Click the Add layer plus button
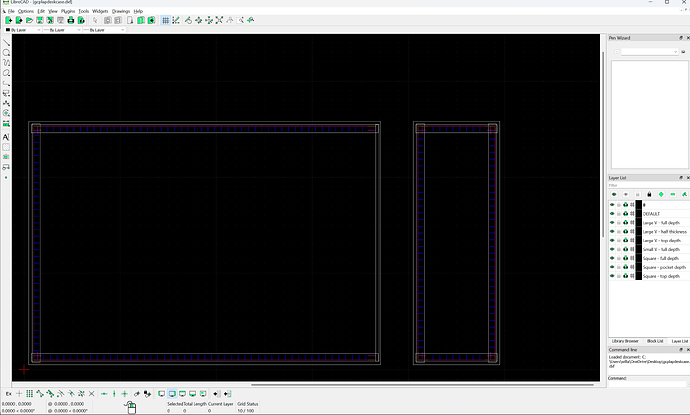This screenshot has width=690, height=415. coord(661,194)
